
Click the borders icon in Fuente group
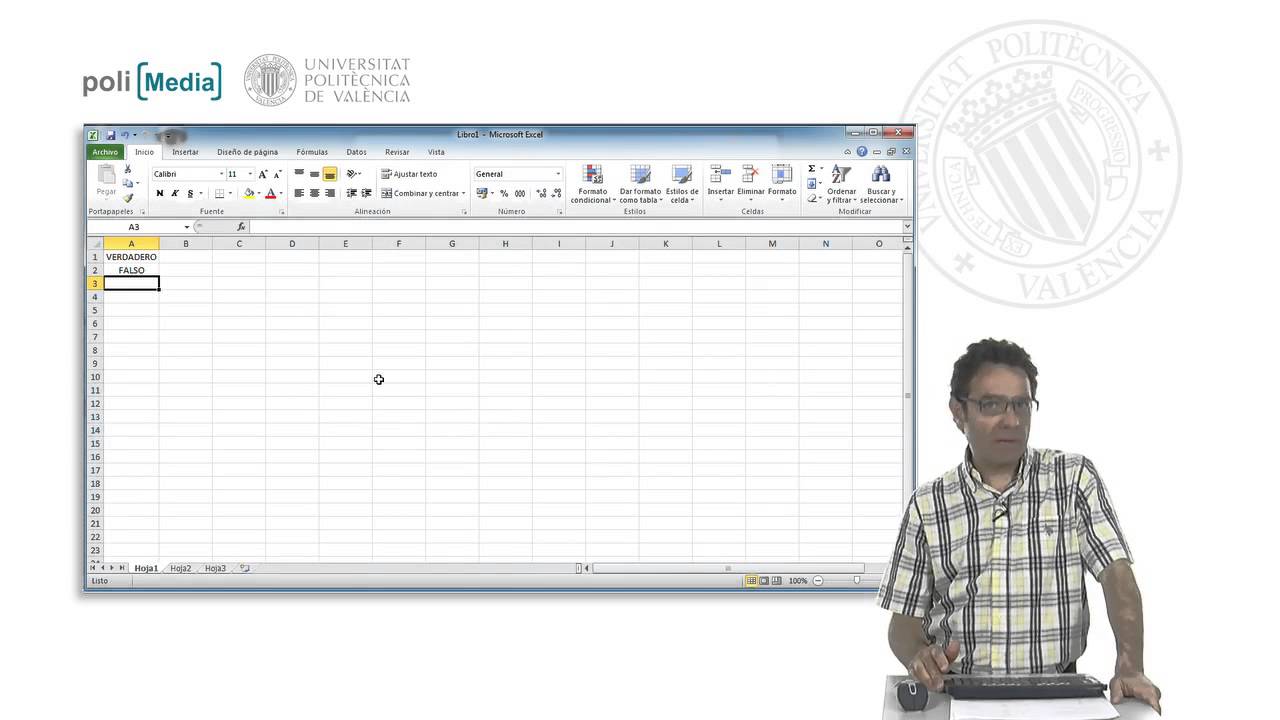click(220, 193)
